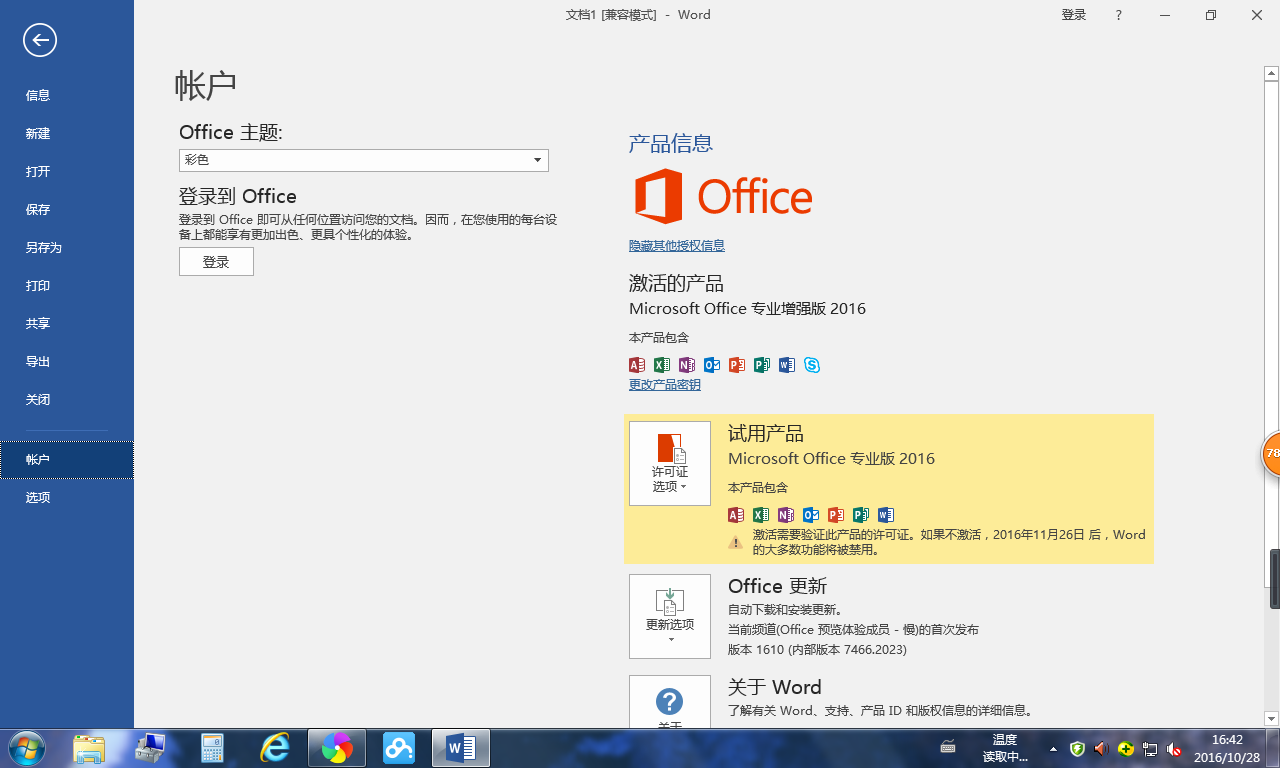Click the back arrow in the left sidebar

[x=39, y=40]
